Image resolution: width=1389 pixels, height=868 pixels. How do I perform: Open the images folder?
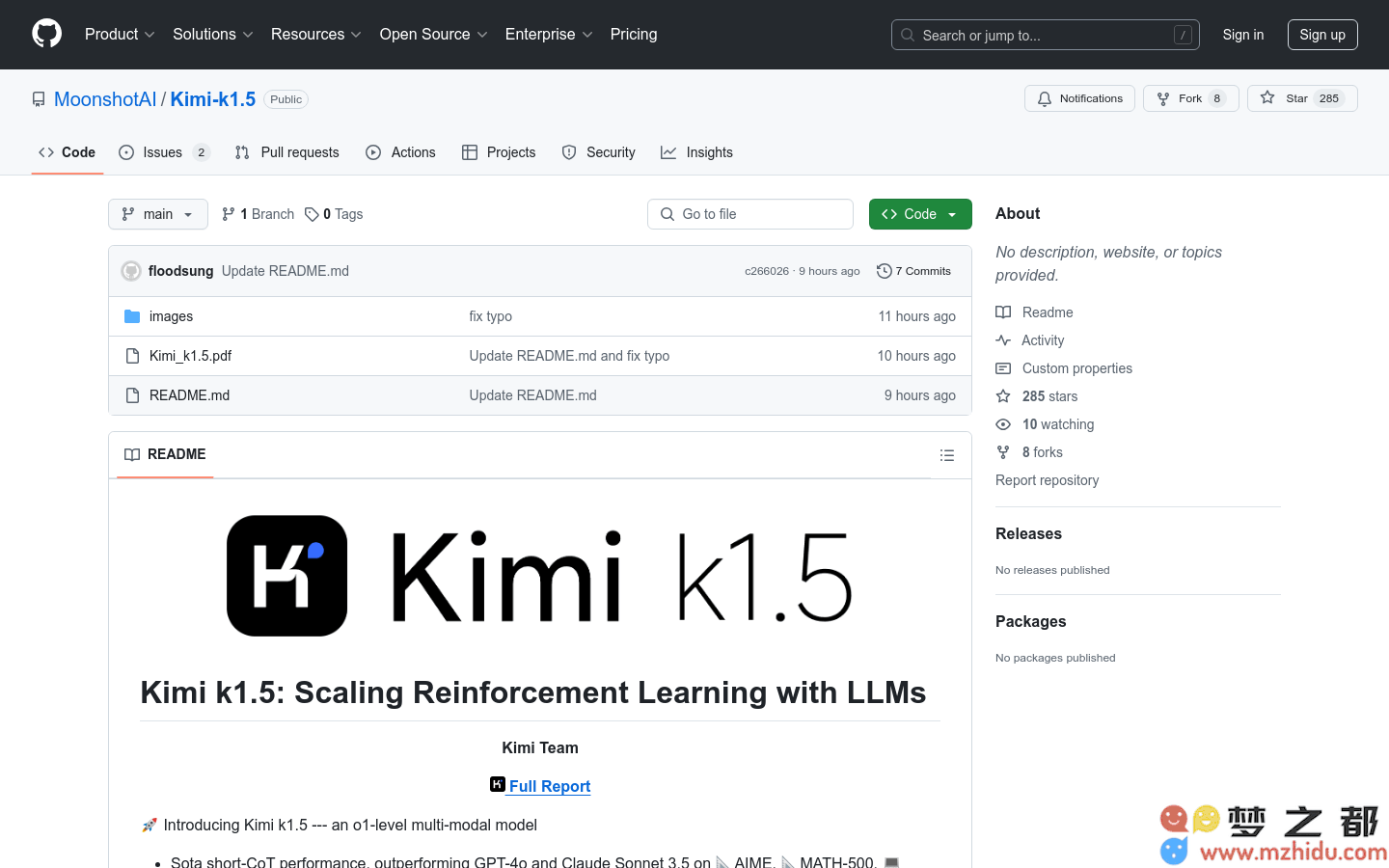pos(171,316)
